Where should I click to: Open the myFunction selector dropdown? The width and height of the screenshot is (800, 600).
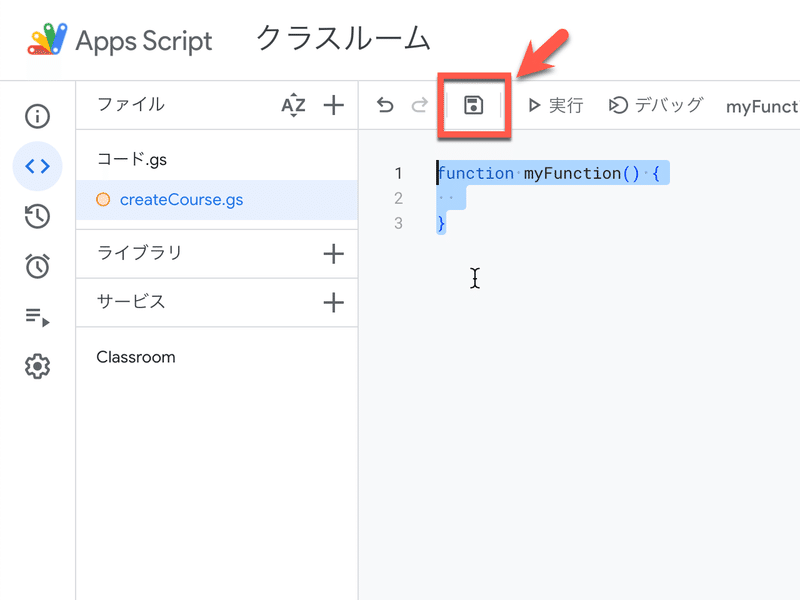coord(765,105)
